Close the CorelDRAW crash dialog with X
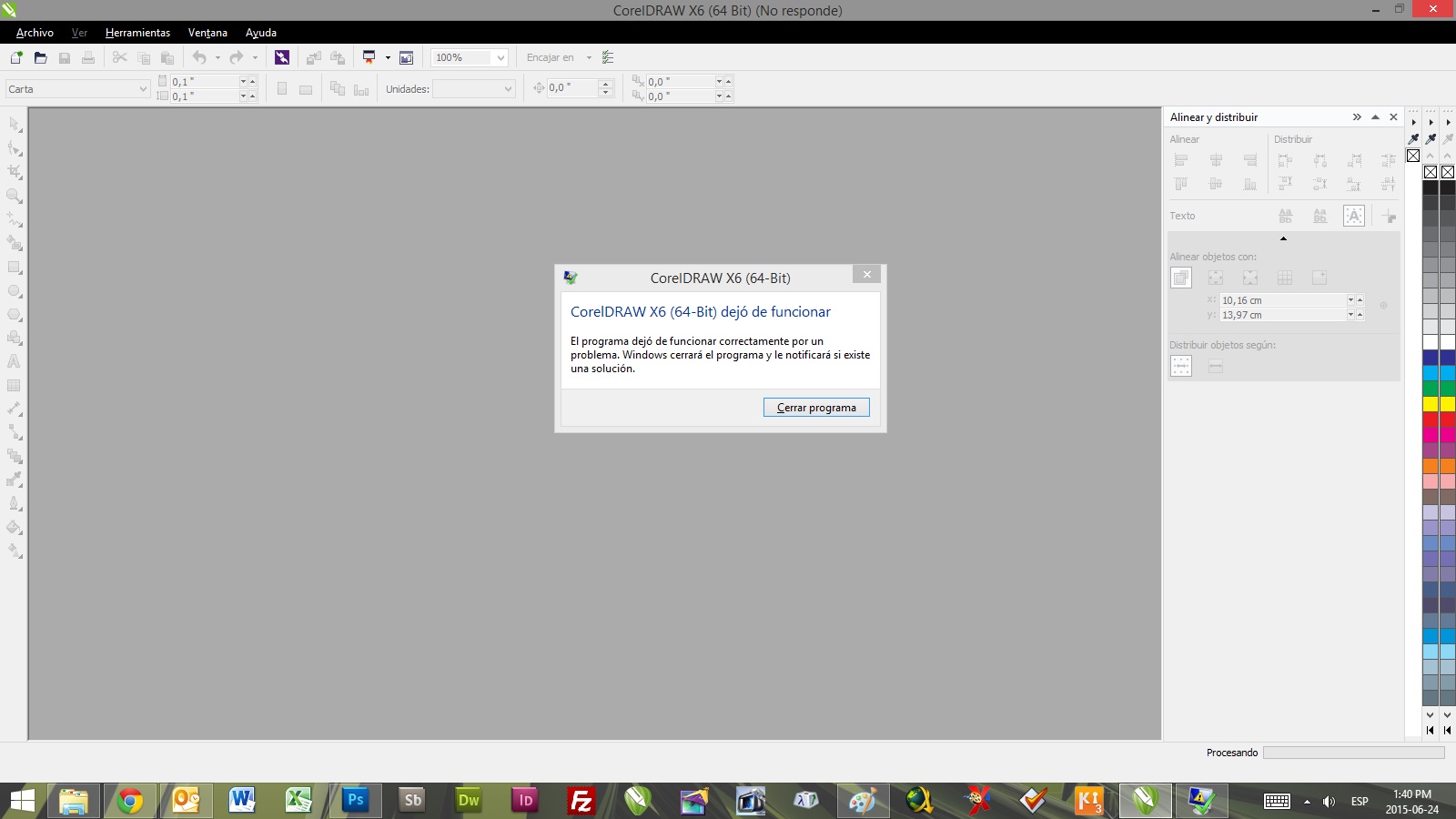Viewport: 1456px width, 819px height. (866, 274)
